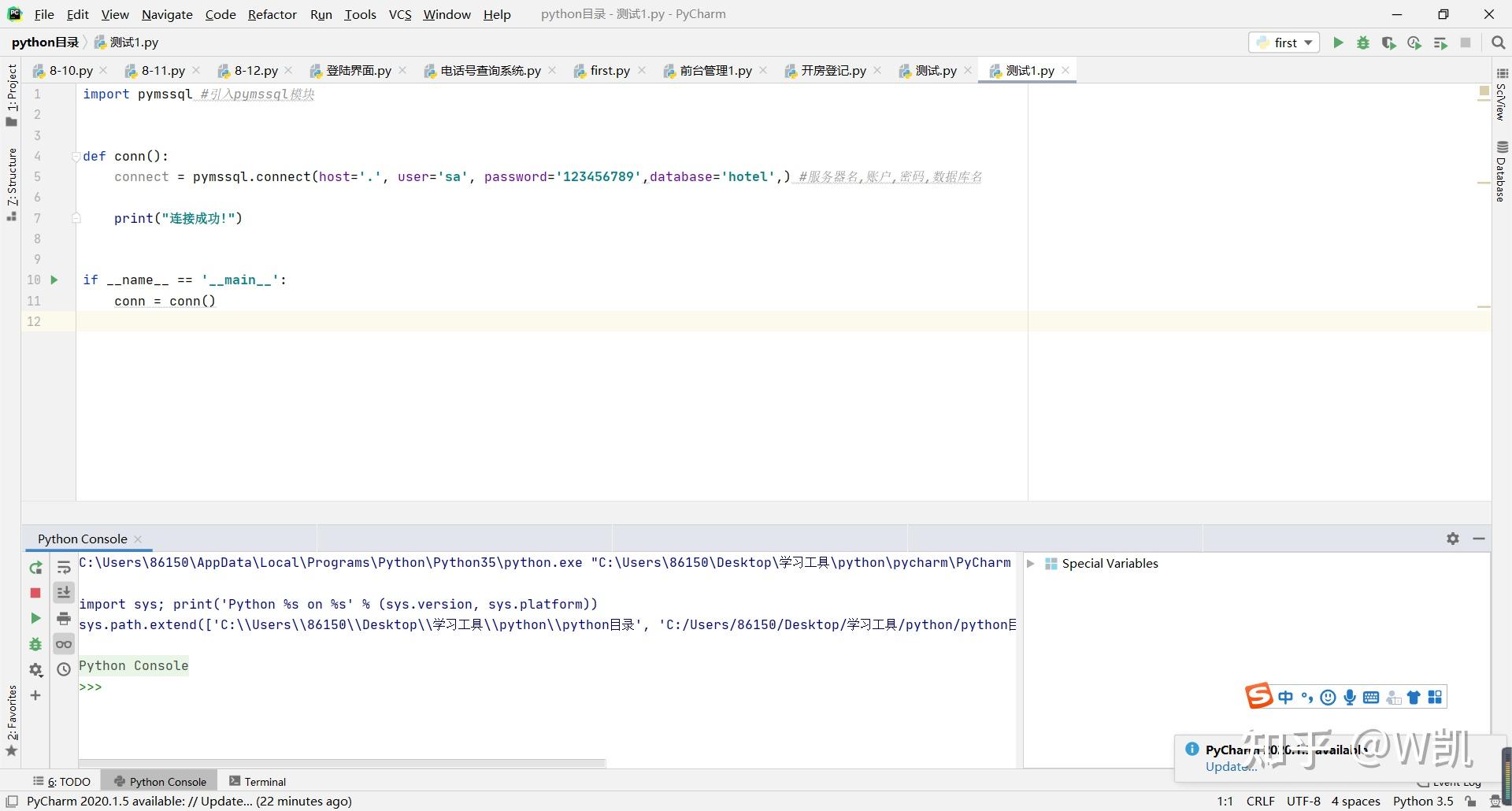1512x811 pixels.
Task: Click console horizontal scrollbar
Action: (342, 763)
